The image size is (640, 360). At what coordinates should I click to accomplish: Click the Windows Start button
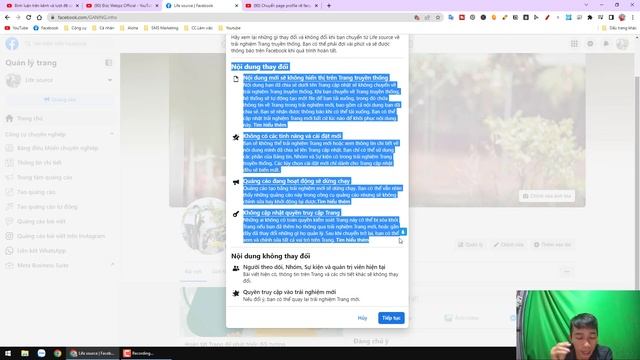coord(8,353)
